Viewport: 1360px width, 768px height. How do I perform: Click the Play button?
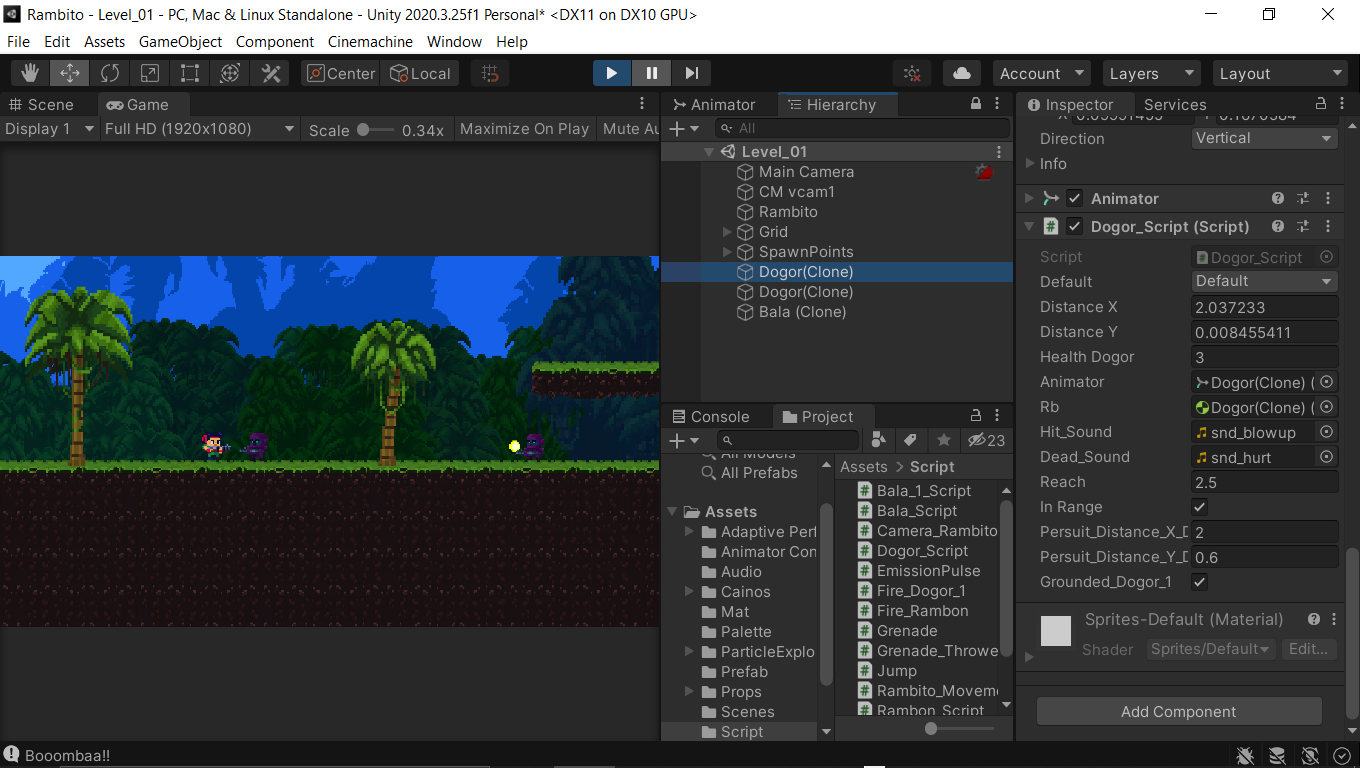pos(611,73)
